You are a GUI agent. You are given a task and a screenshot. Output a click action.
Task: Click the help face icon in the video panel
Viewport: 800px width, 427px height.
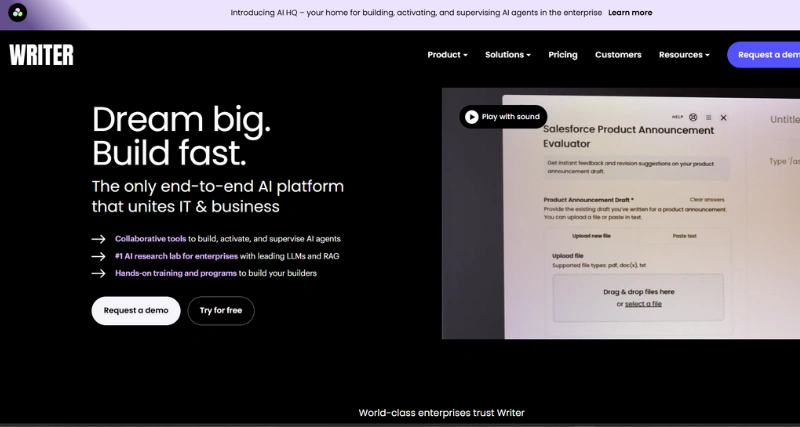tap(693, 117)
